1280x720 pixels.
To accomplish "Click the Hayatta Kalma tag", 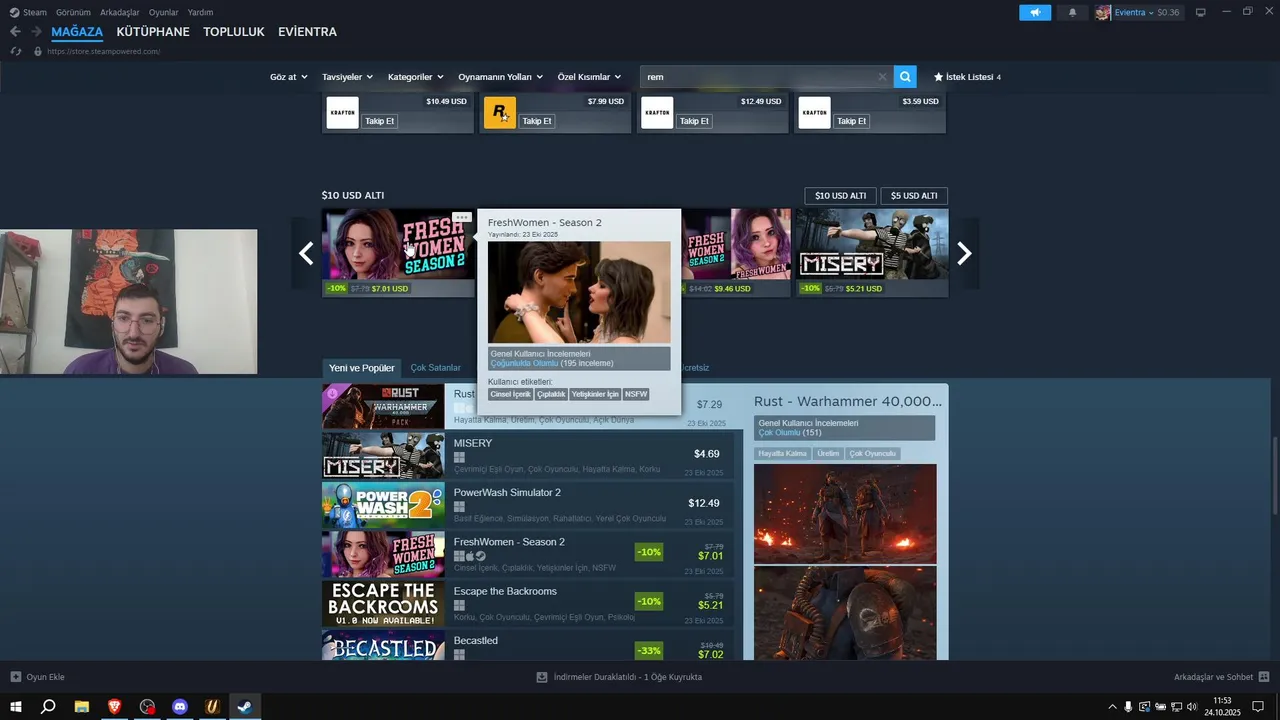I will (783, 454).
